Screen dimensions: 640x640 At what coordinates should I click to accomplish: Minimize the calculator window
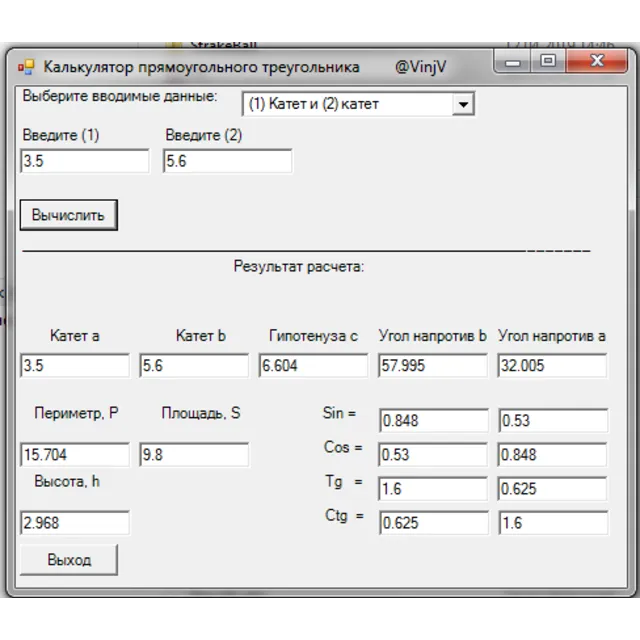[512, 62]
